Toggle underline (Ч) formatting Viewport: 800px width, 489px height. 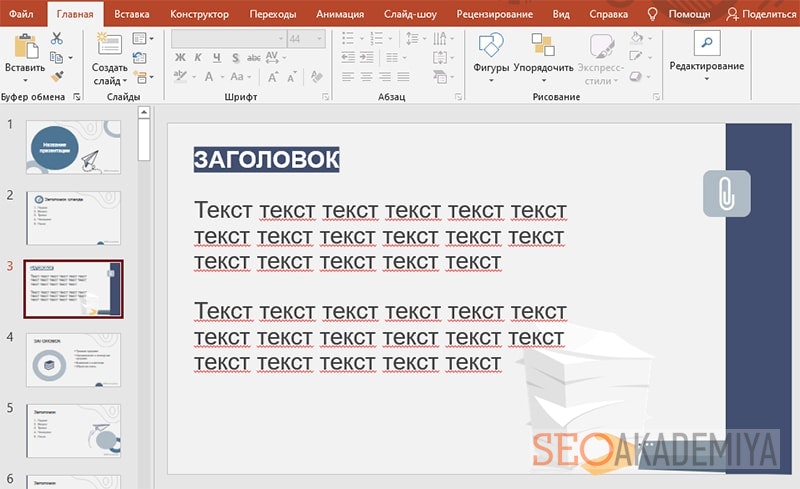click(x=217, y=58)
